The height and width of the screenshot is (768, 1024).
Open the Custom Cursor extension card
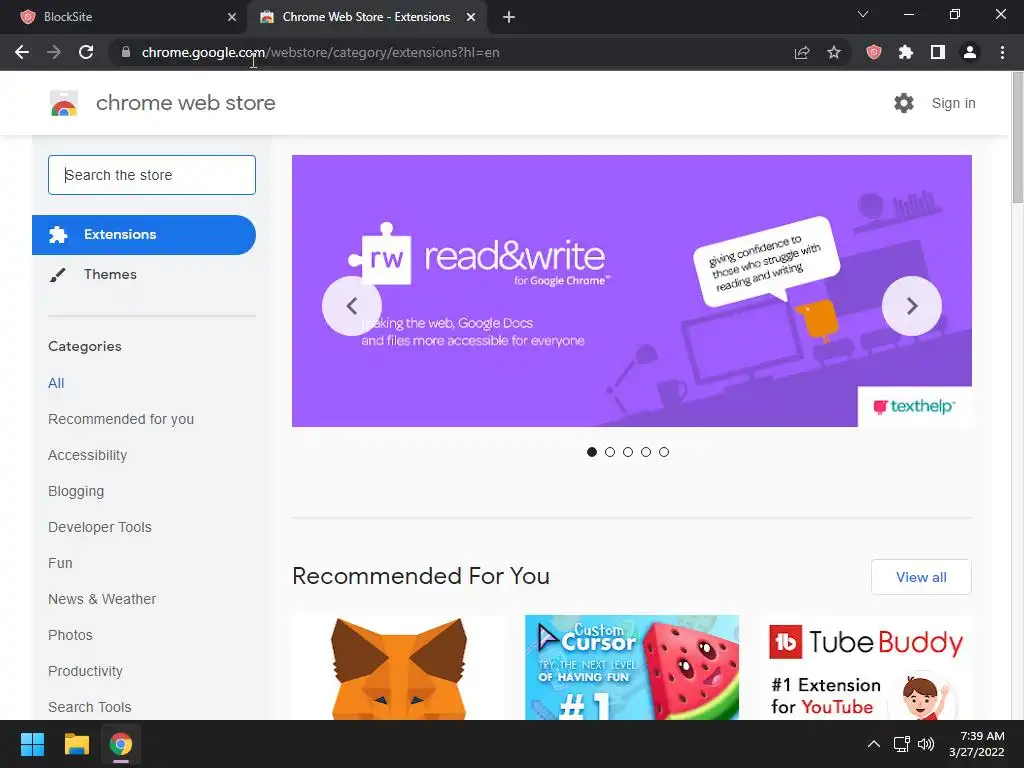pyautogui.click(x=632, y=667)
